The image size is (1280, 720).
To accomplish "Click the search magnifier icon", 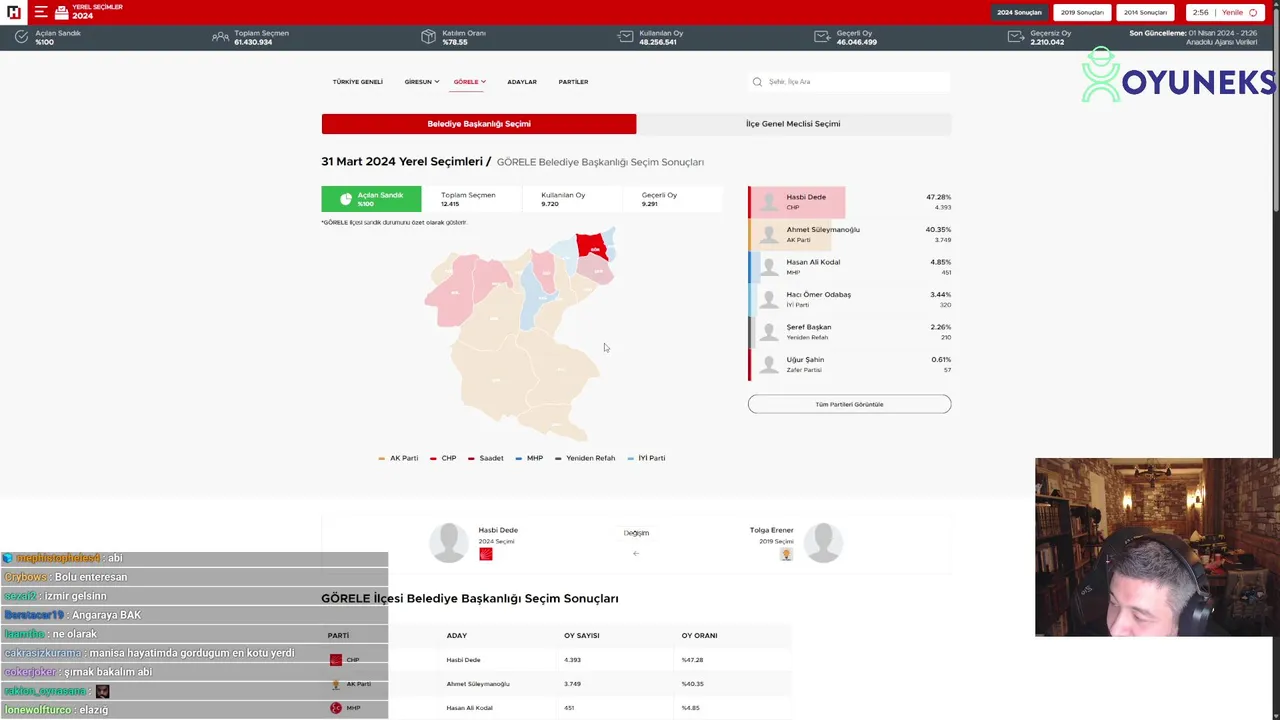I will [x=759, y=82].
